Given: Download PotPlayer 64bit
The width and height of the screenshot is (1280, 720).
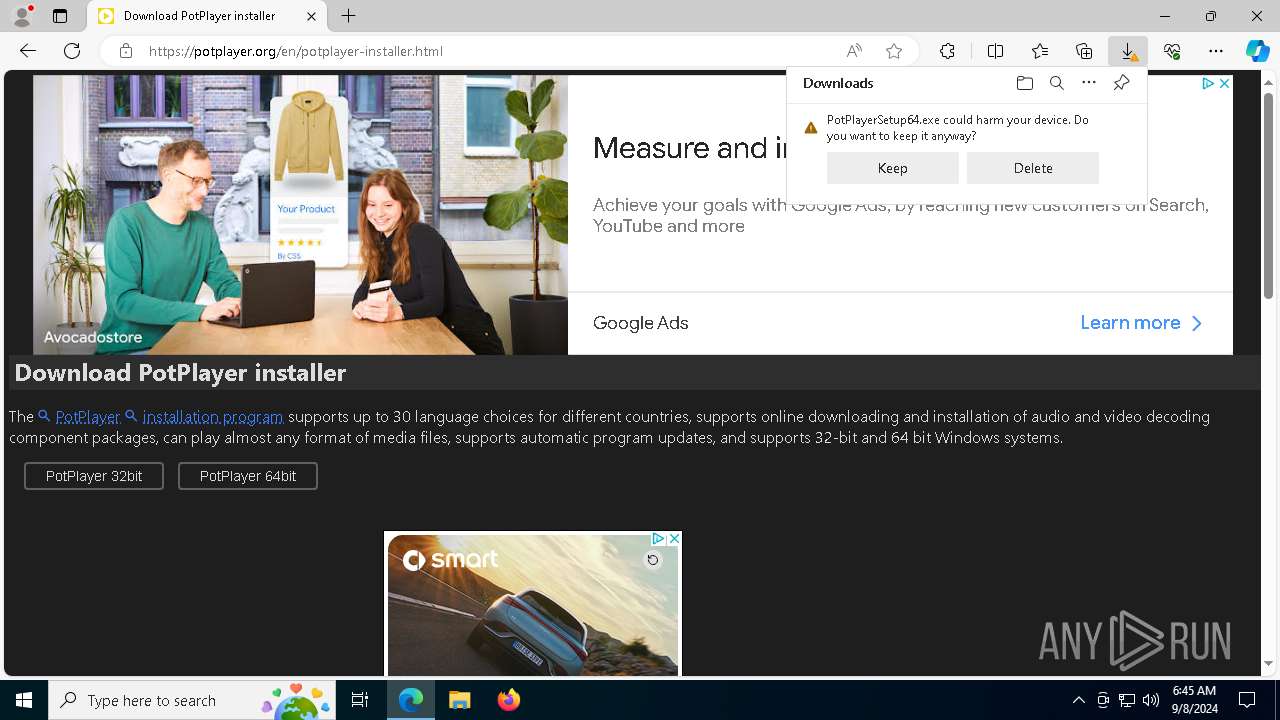Looking at the screenshot, I should click(248, 476).
